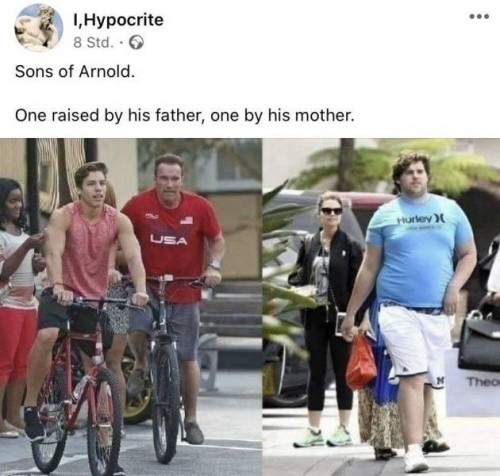500x476 pixels.
Task: Click the black handbag at right photo edge
Action: (x=479, y=340)
